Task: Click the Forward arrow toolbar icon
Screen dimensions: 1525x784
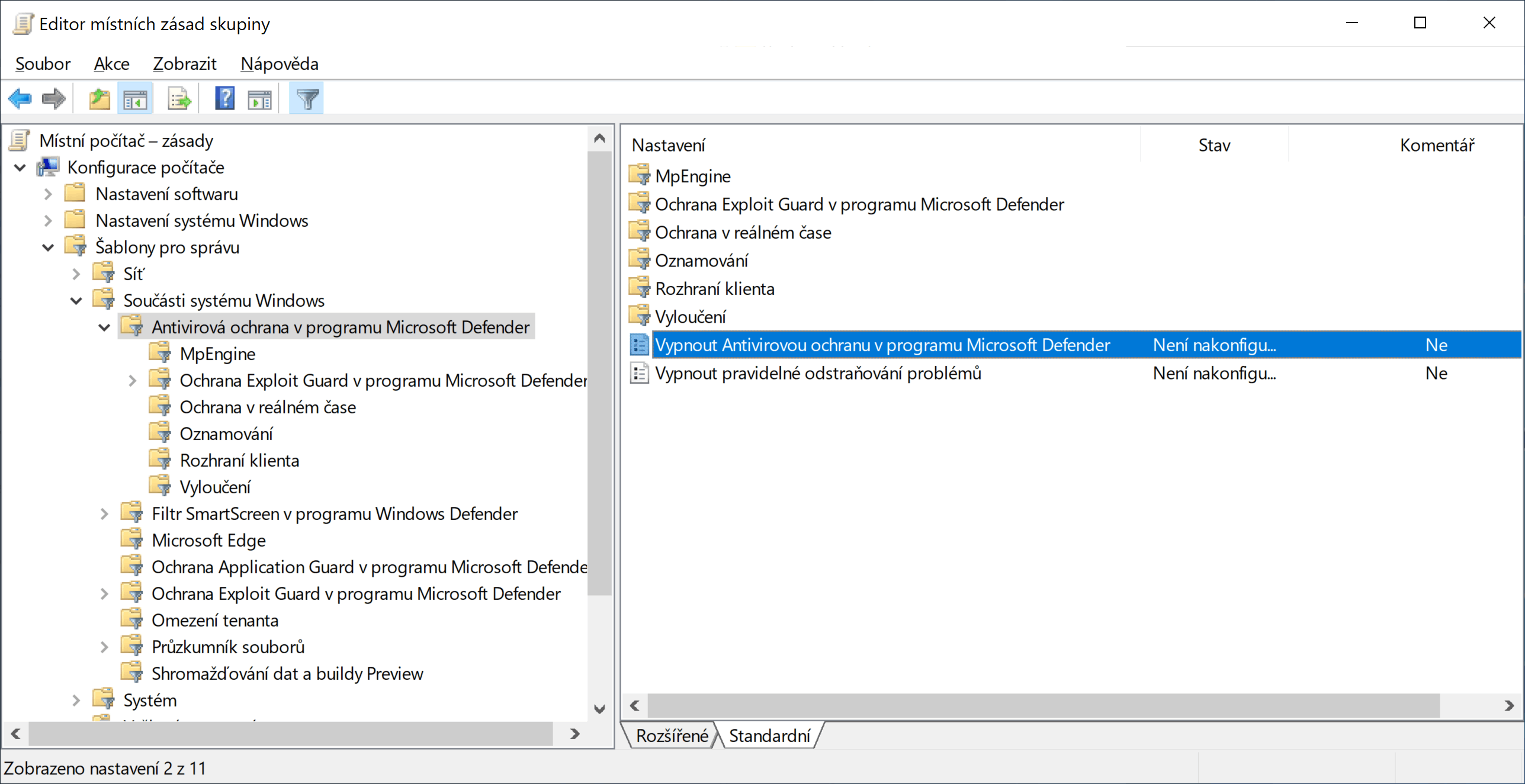Action: [x=54, y=98]
